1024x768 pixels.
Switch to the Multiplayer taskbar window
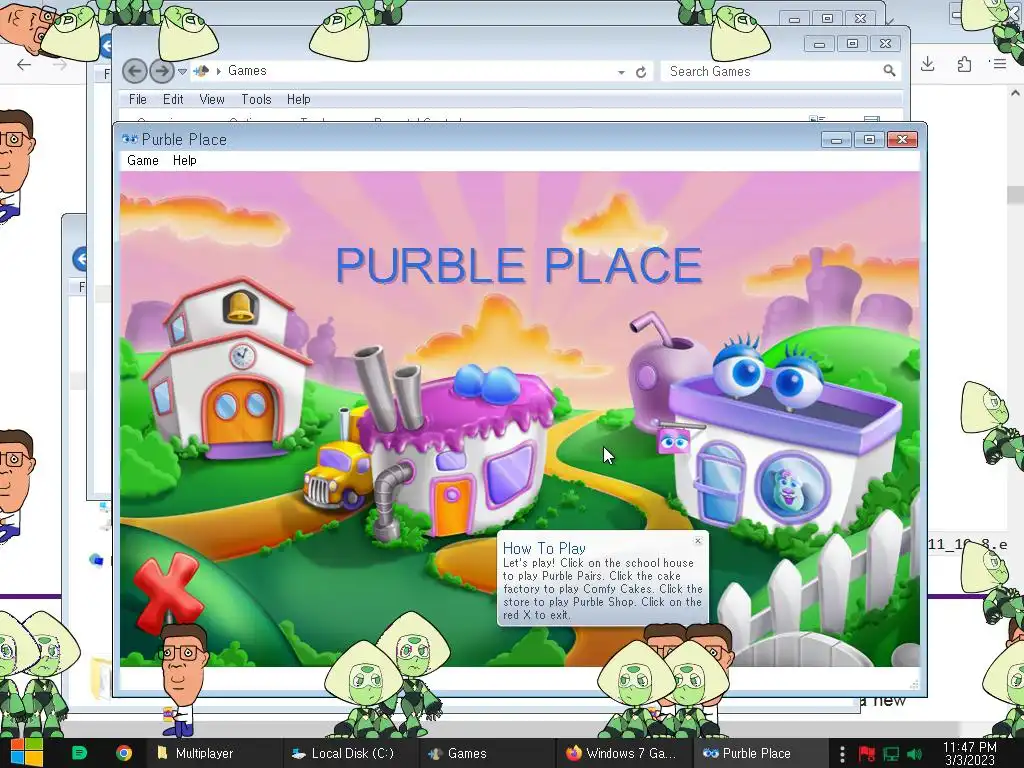click(x=214, y=753)
